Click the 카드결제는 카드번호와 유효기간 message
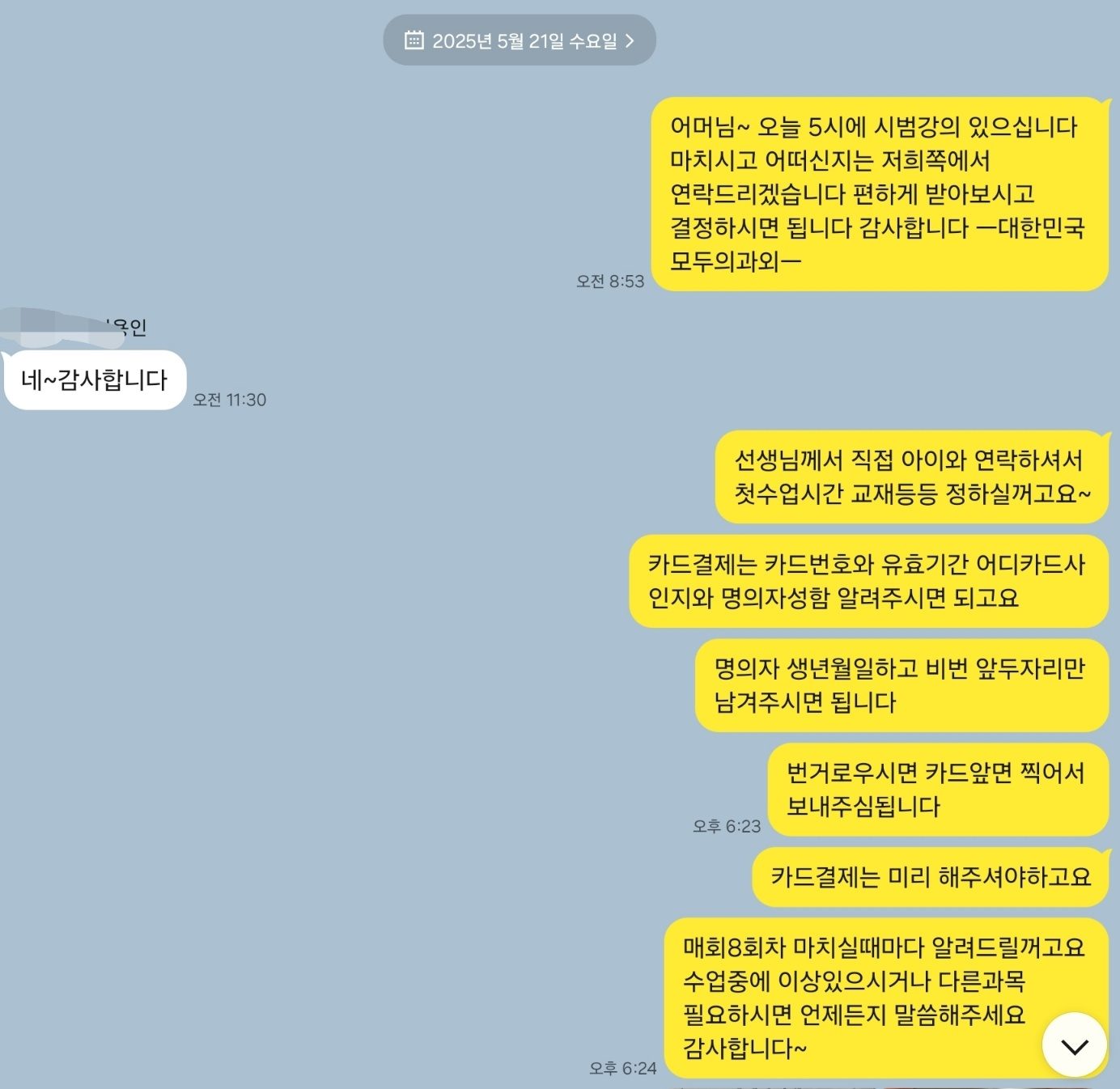Screen dimensions: 1120x1089 (x=868, y=581)
